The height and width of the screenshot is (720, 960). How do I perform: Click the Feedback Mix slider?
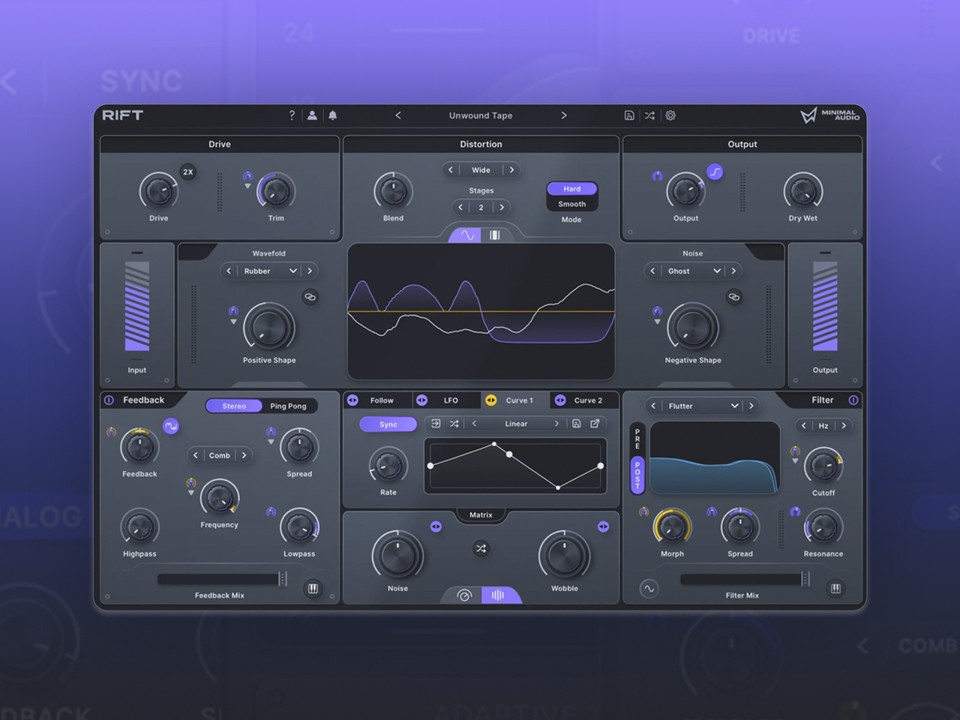pos(222,579)
